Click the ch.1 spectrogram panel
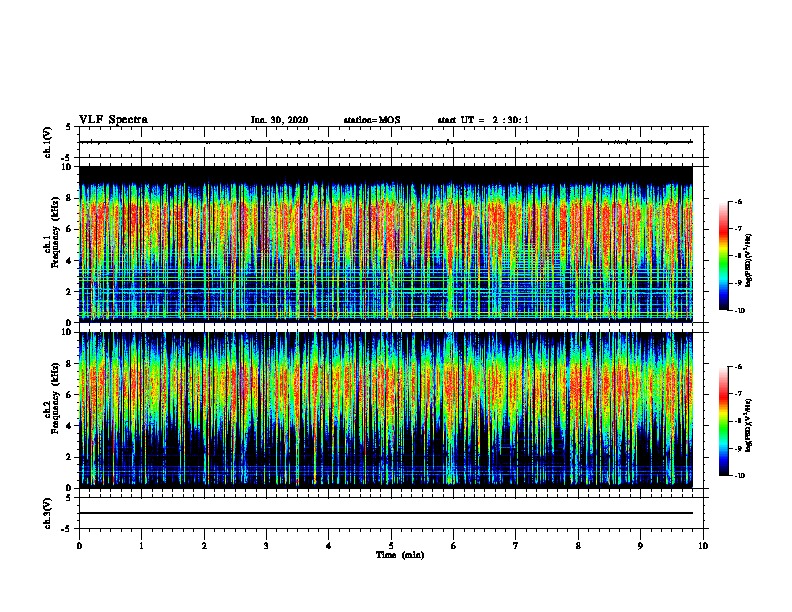The width and height of the screenshot is (792, 612). [x=386, y=244]
